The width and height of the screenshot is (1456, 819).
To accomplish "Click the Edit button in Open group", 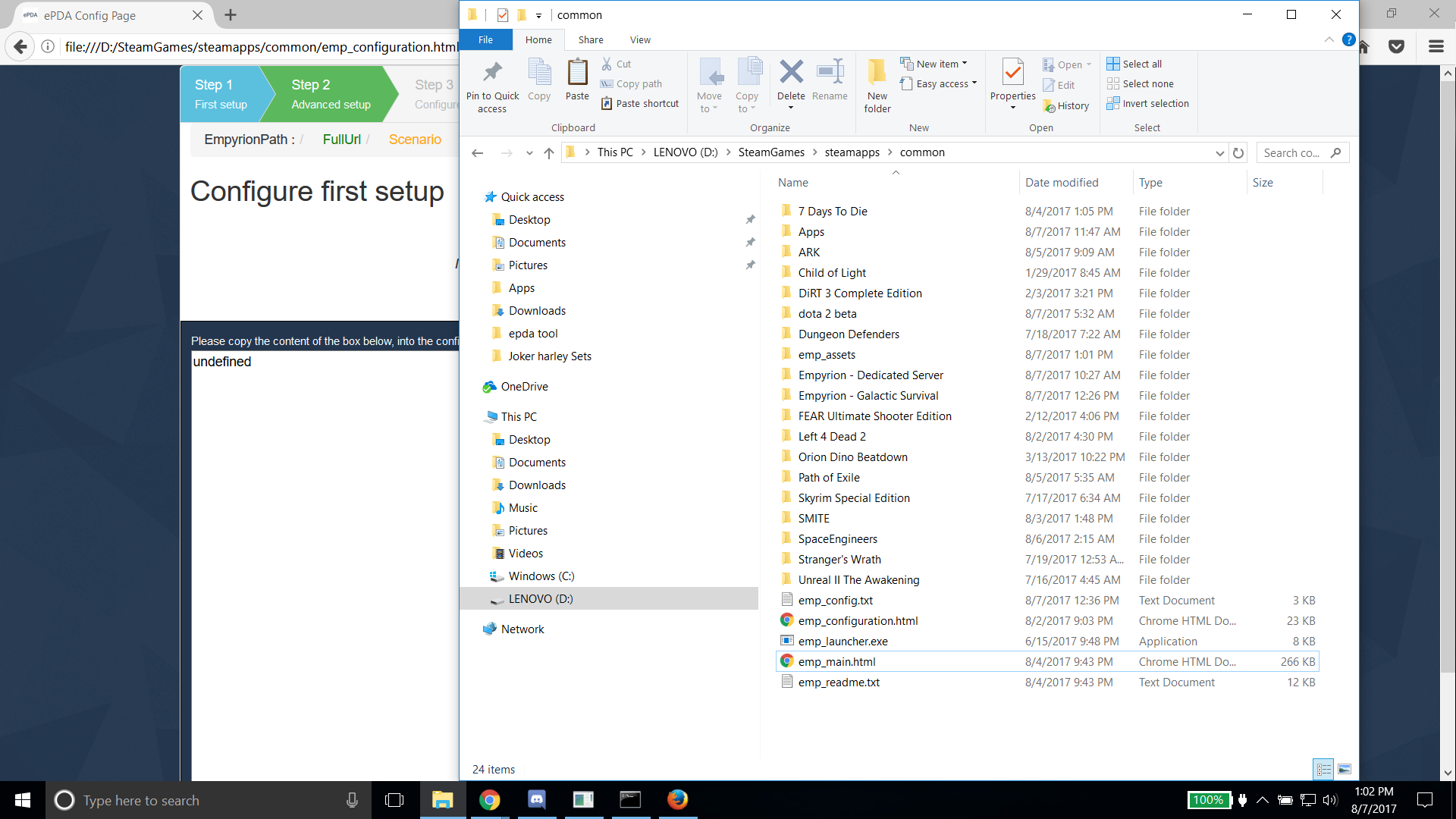I will click(1059, 85).
